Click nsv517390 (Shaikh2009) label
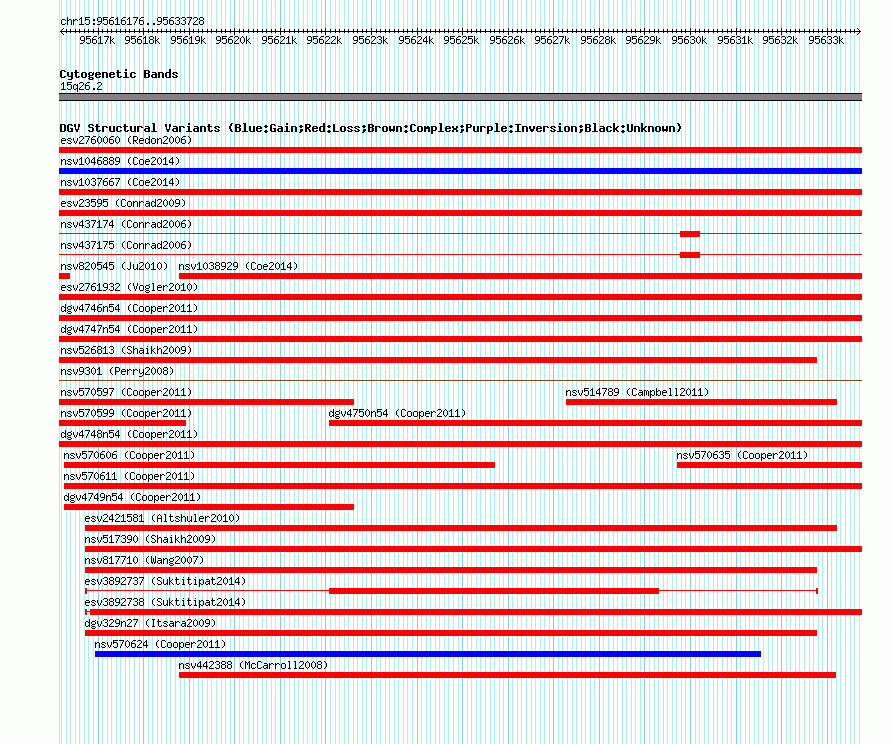 (x=150, y=539)
